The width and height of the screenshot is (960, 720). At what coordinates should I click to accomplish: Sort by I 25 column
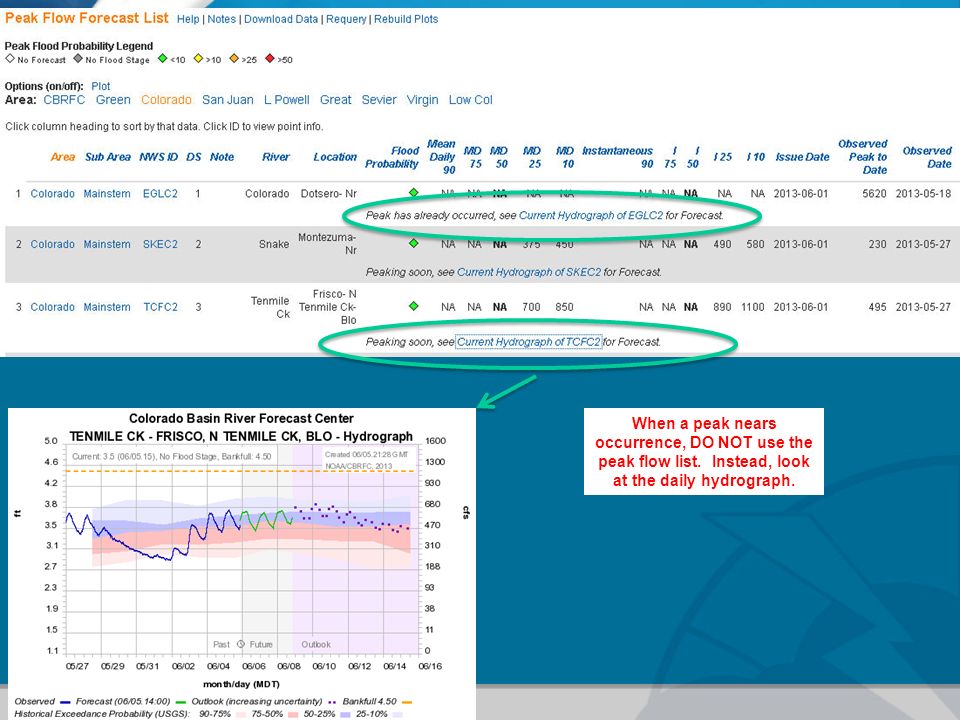click(x=722, y=157)
